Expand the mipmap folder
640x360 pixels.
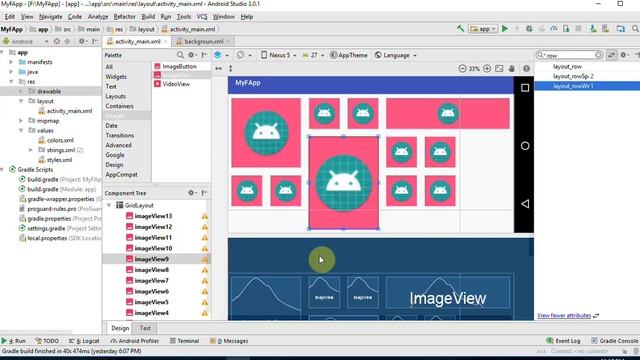[x=21, y=121]
